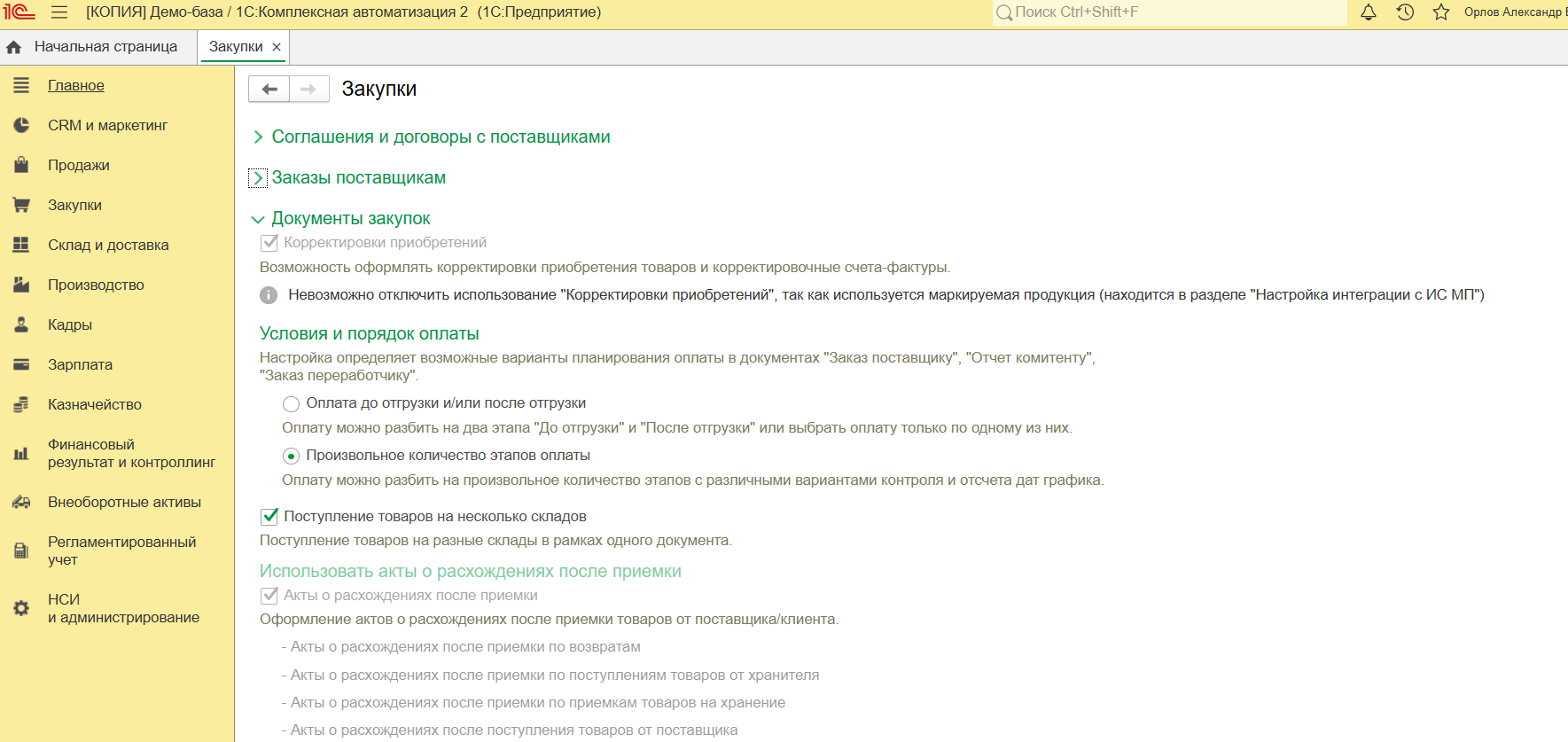Open the Закупки section with cart icon

74,205
